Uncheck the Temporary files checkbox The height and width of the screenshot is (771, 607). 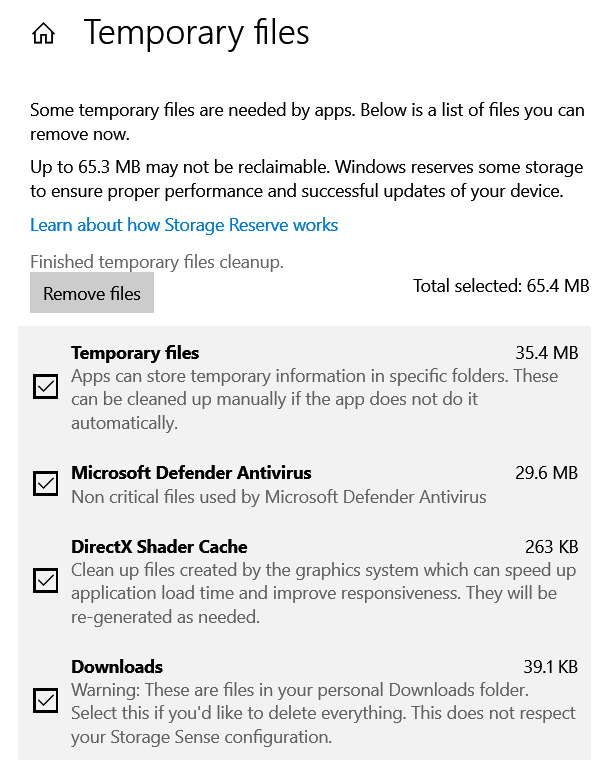coord(45,386)
